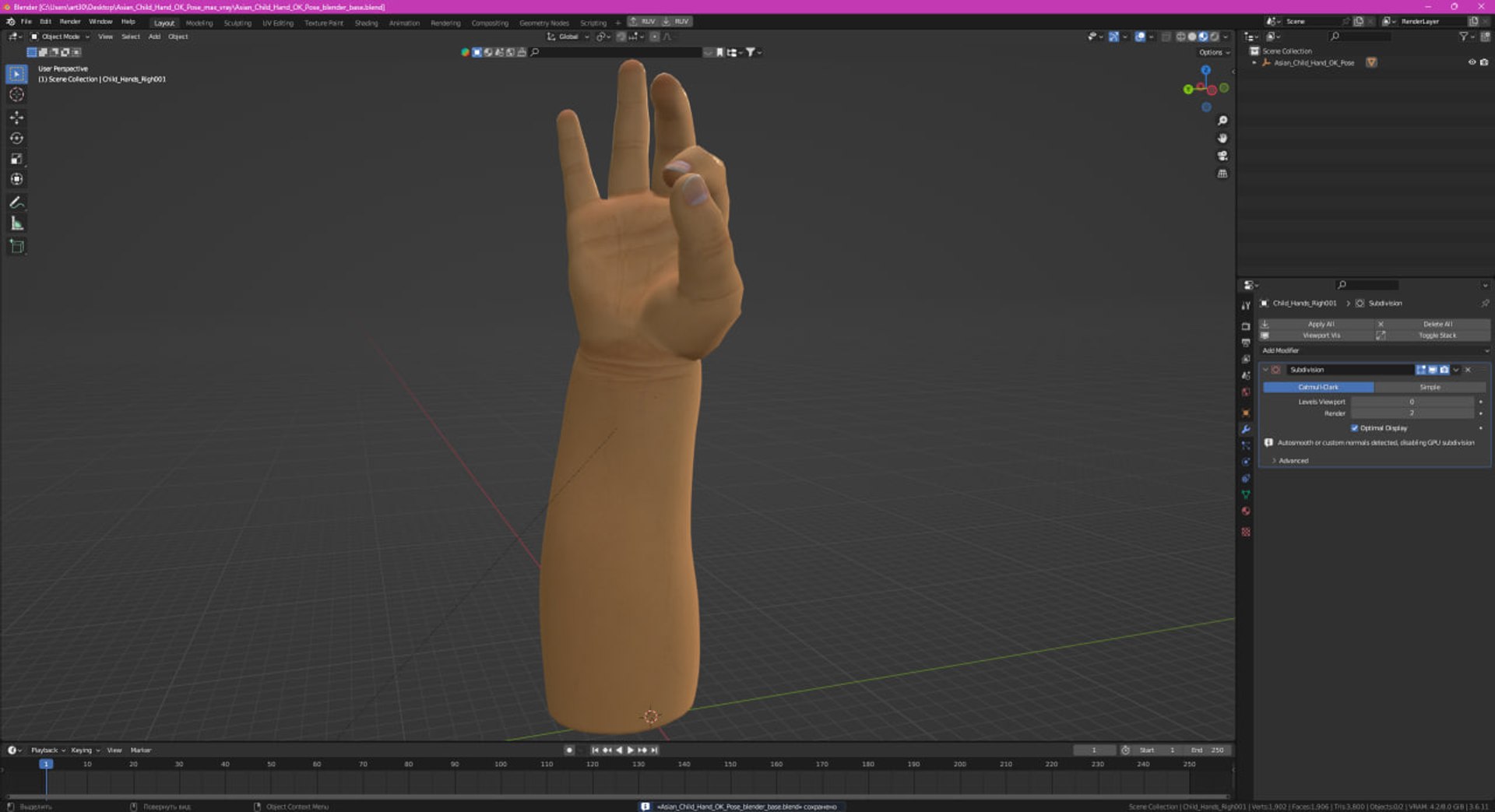
Task: Open the timeline Playback menu
Action: coord(47,750)
